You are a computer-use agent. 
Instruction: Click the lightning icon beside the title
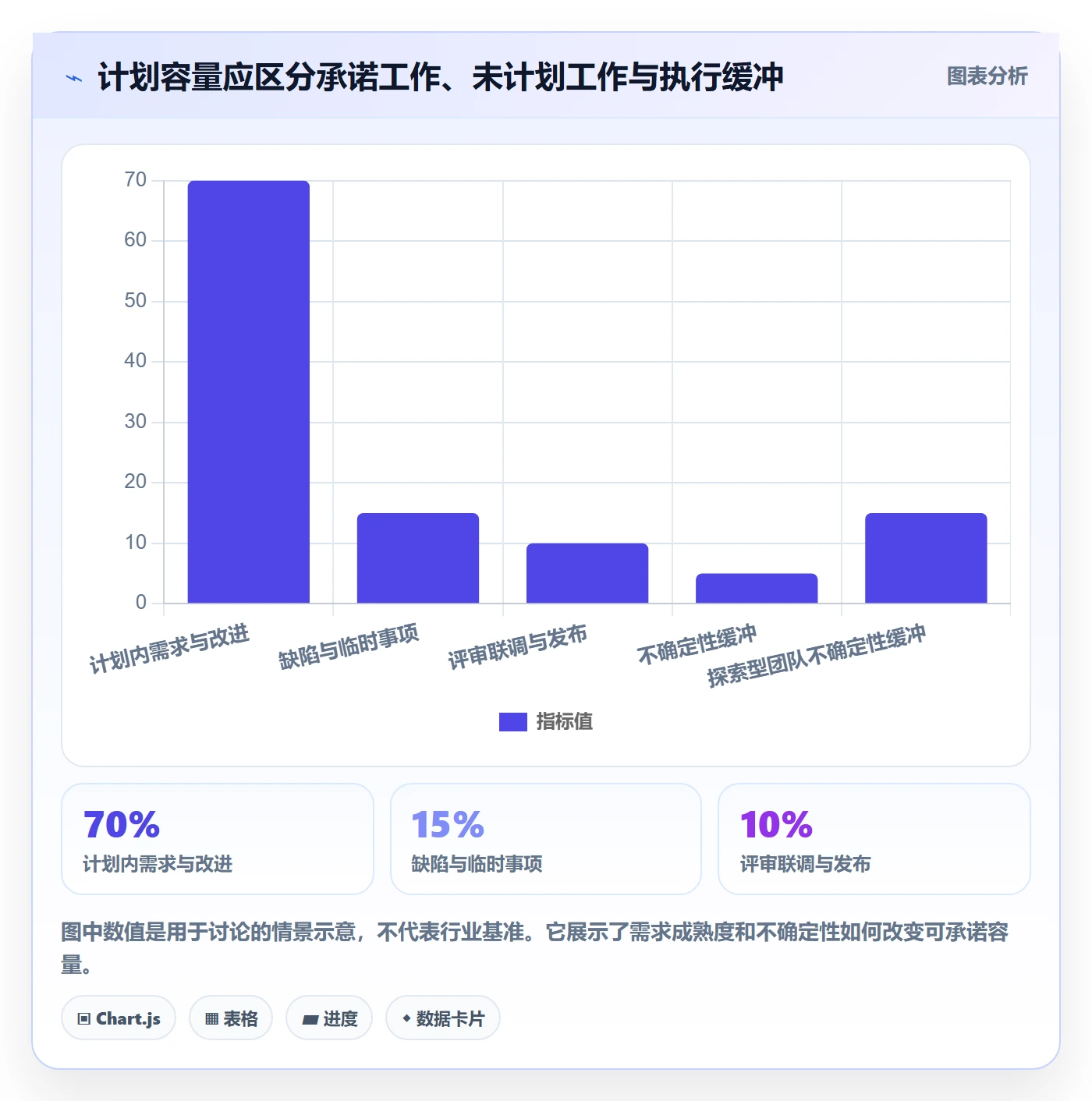74,78
